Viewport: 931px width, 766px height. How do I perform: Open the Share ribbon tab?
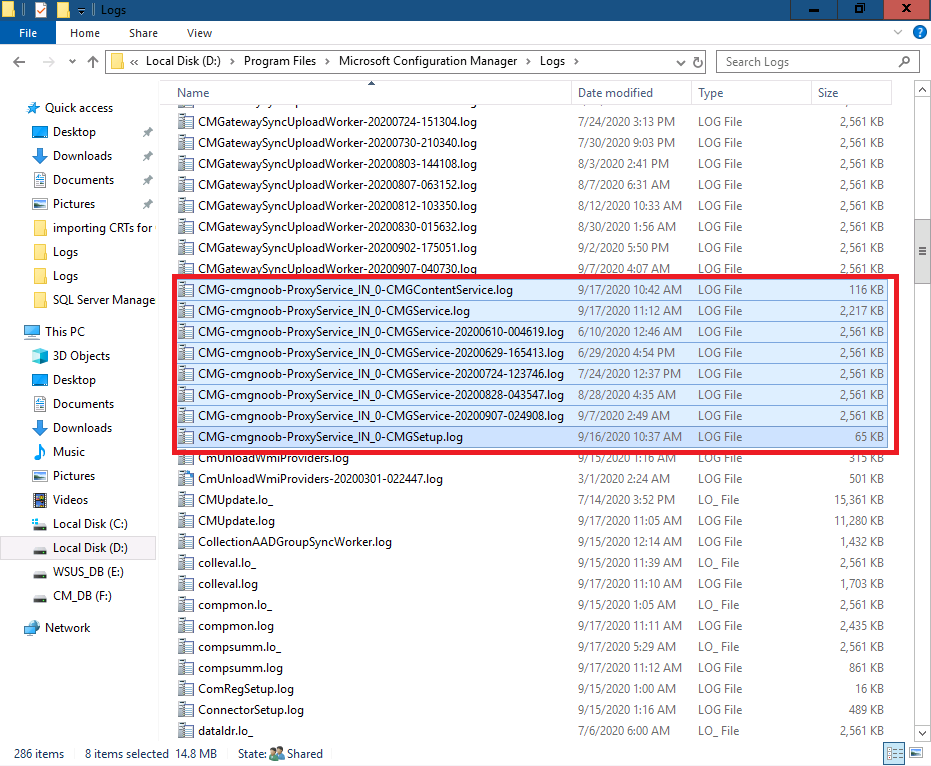pyautogui.click(x=143, y=33)
